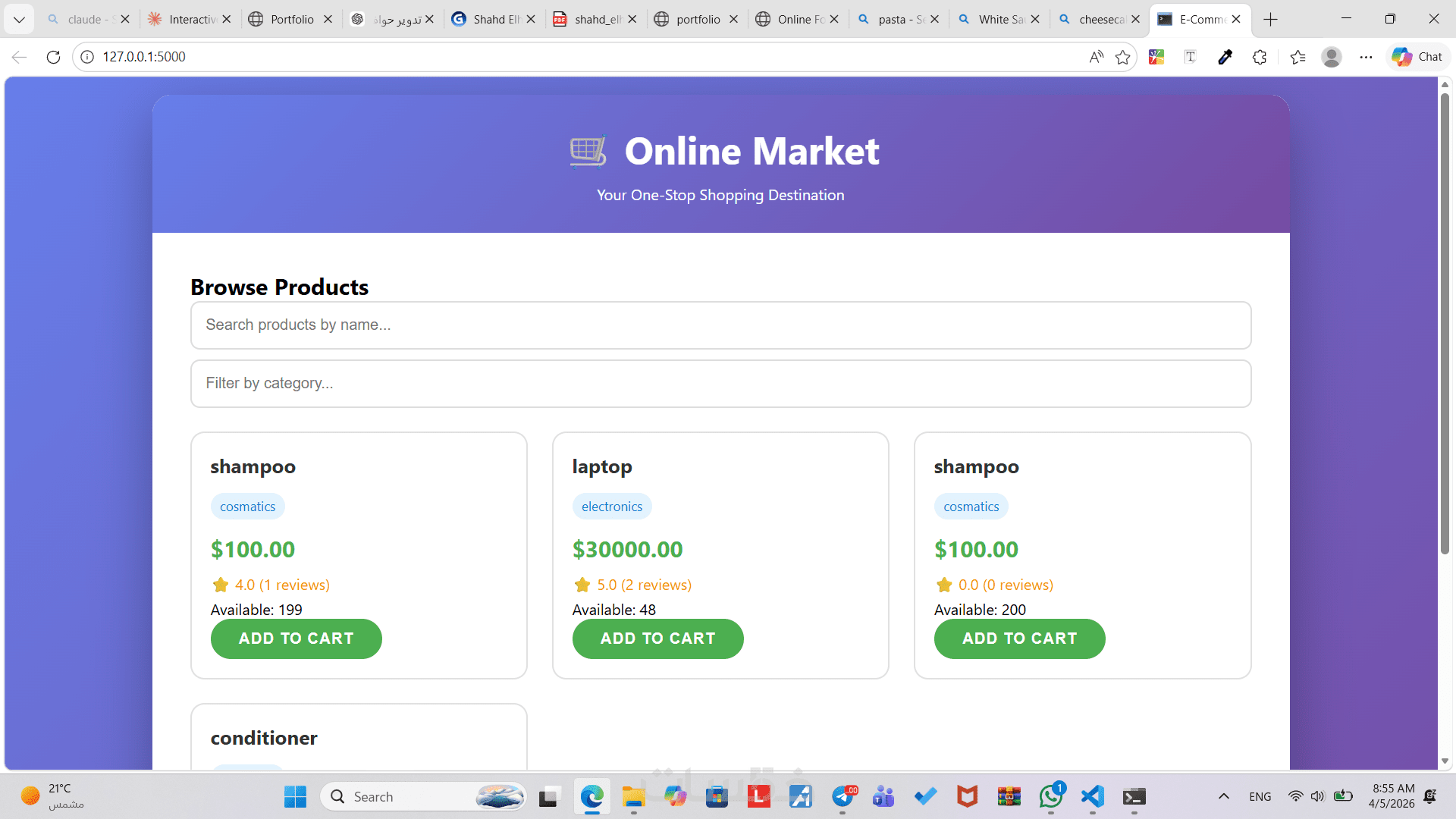Viewport: 1456px width, 819px height.
Task: Focus the Filter by category field
Action: [720, 384]
